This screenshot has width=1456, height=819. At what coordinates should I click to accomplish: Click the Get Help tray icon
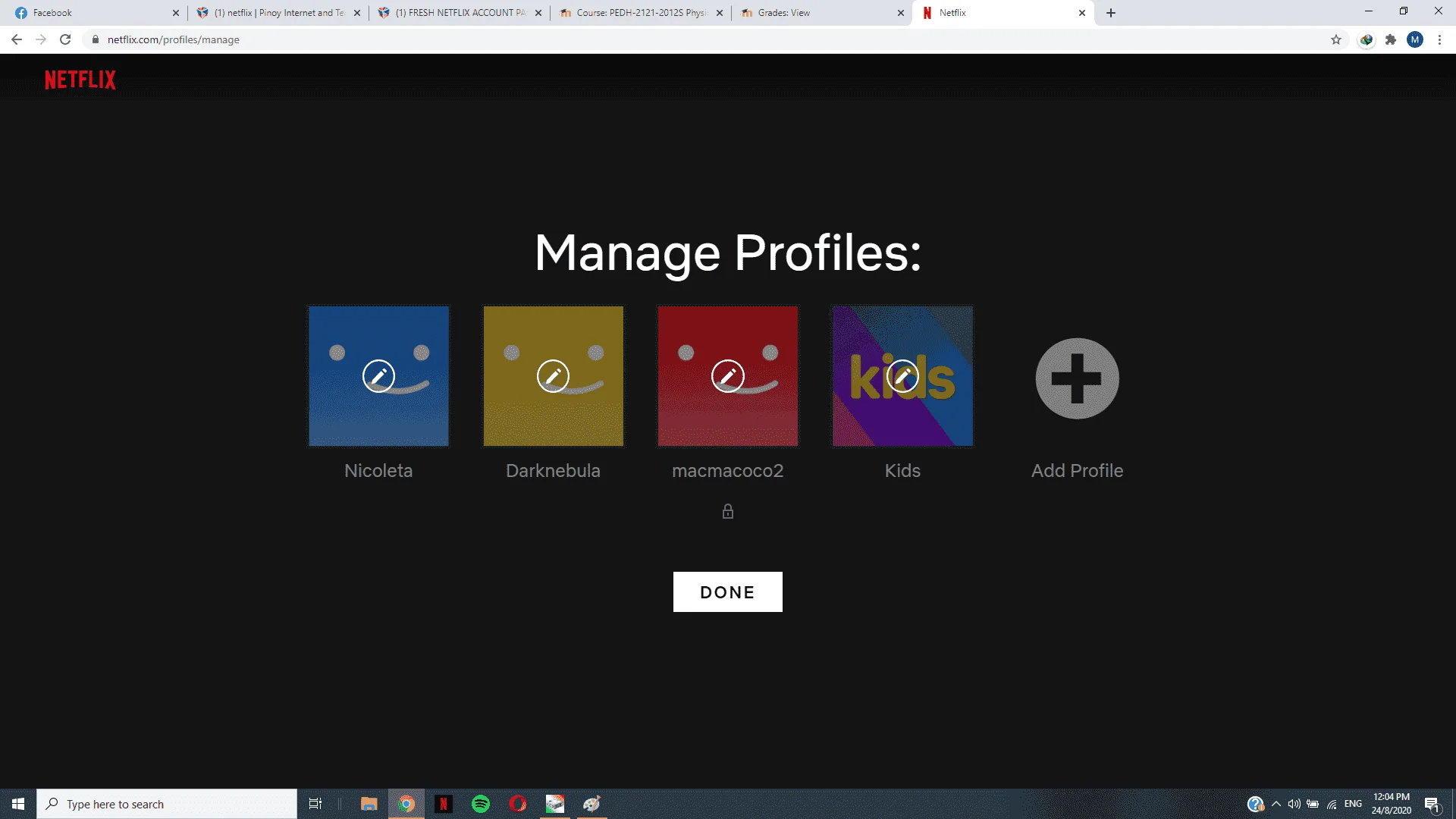tap(1255, 804)
